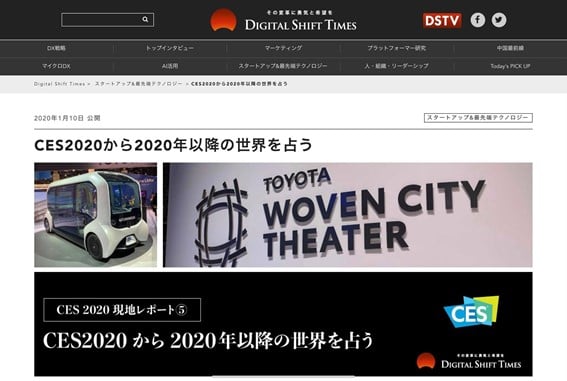Open the Twitter icon in header
Viewport: 567px width, 381px height.
pyautogui.click(x=499, y=20)
